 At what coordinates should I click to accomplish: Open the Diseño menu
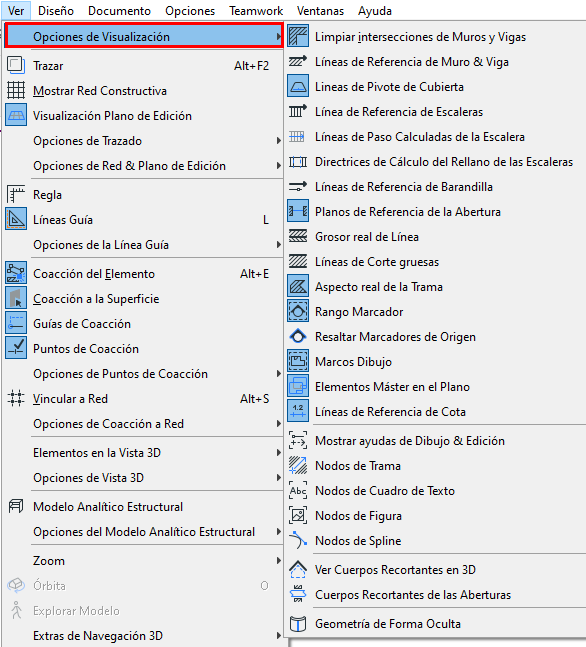point(56,10)
